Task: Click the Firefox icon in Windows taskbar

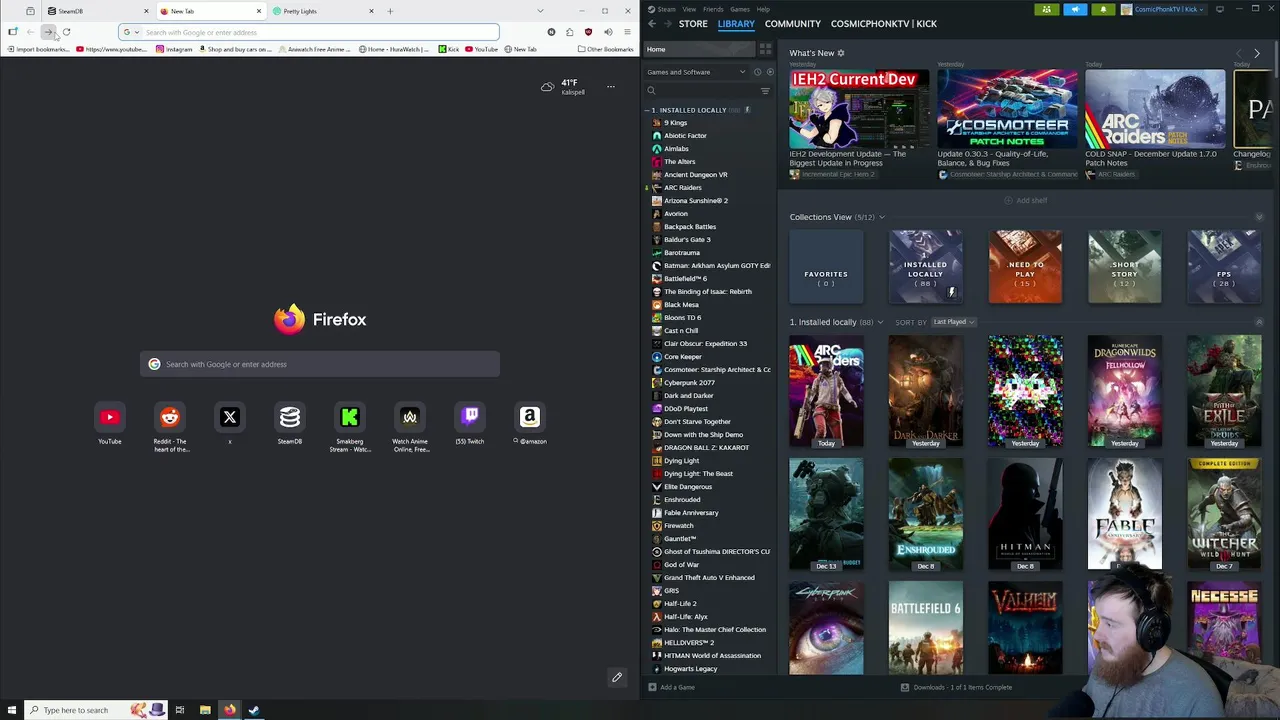Action: [229, 710]
